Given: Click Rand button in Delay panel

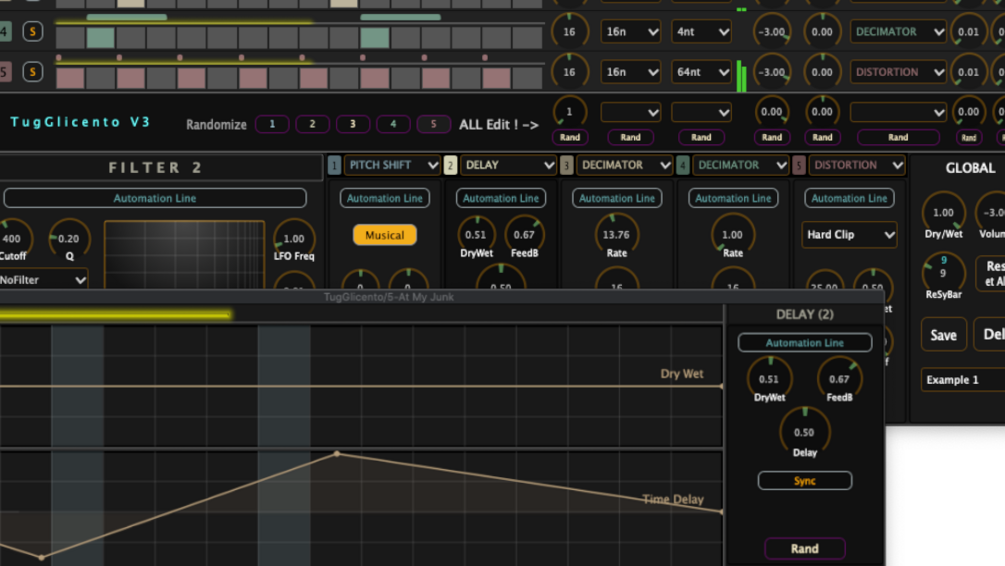Looking at the screenshot, I should tap(804, 549).
